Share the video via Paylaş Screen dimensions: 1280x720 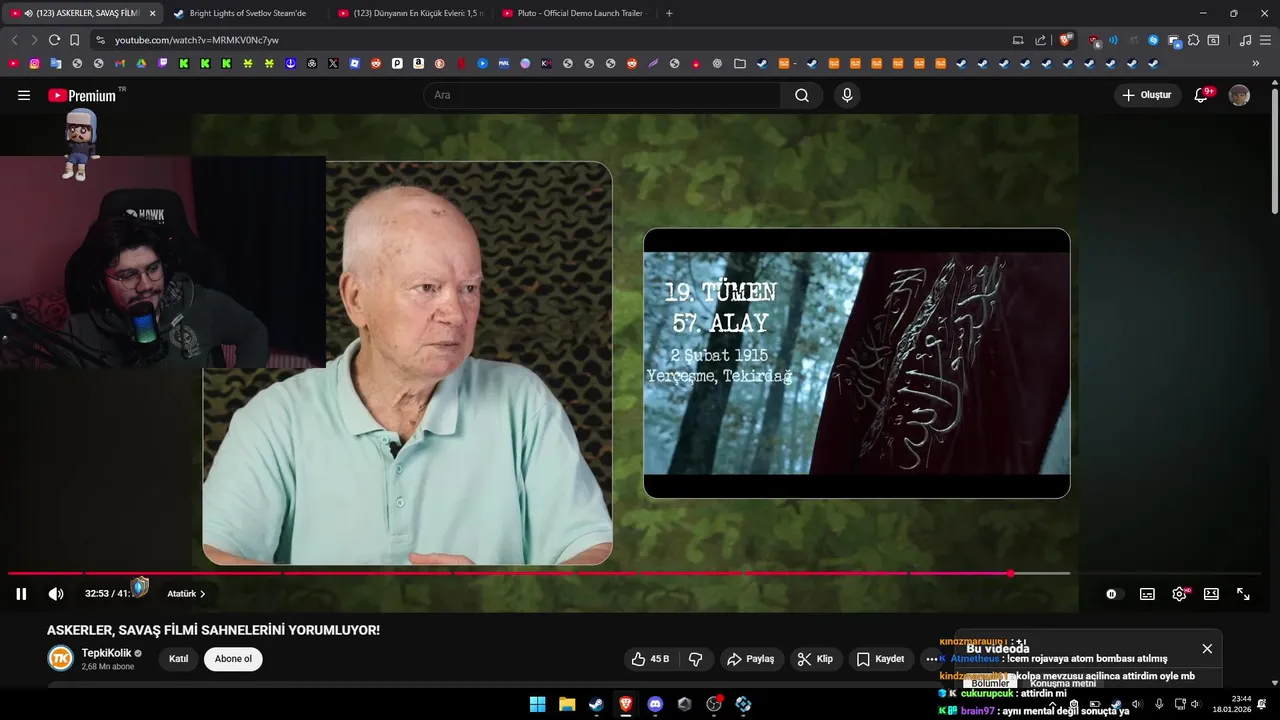(751, 659)
